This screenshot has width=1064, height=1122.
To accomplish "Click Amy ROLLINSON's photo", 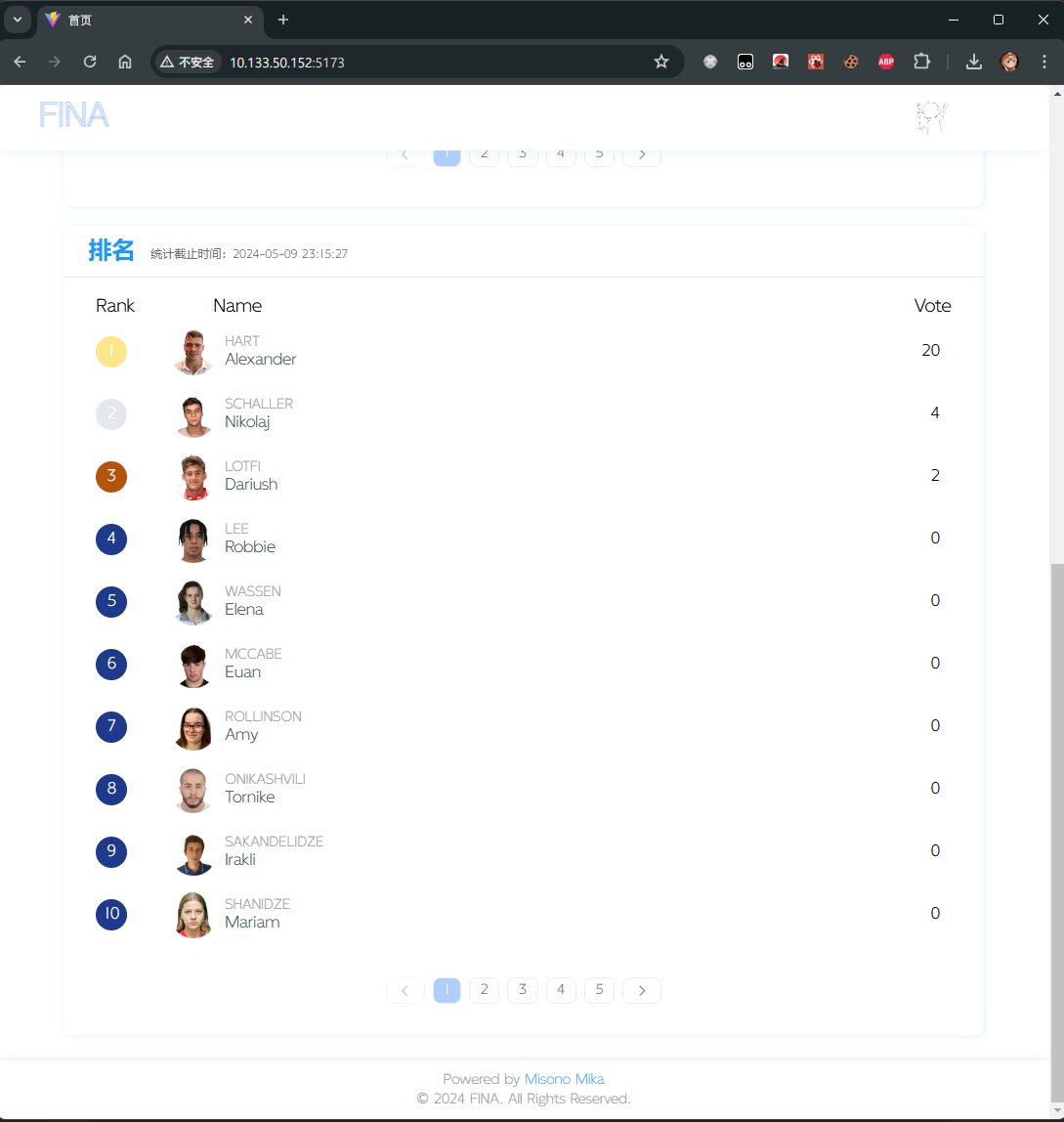I will [x=193, y=728].
